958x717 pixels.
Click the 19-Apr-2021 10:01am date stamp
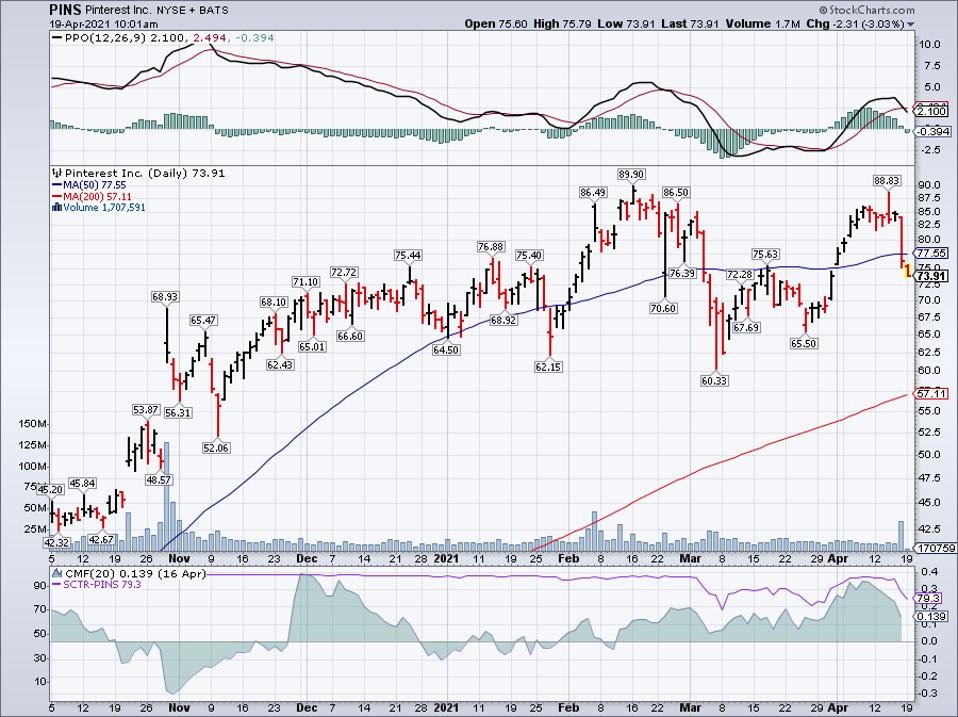(104, 24)
